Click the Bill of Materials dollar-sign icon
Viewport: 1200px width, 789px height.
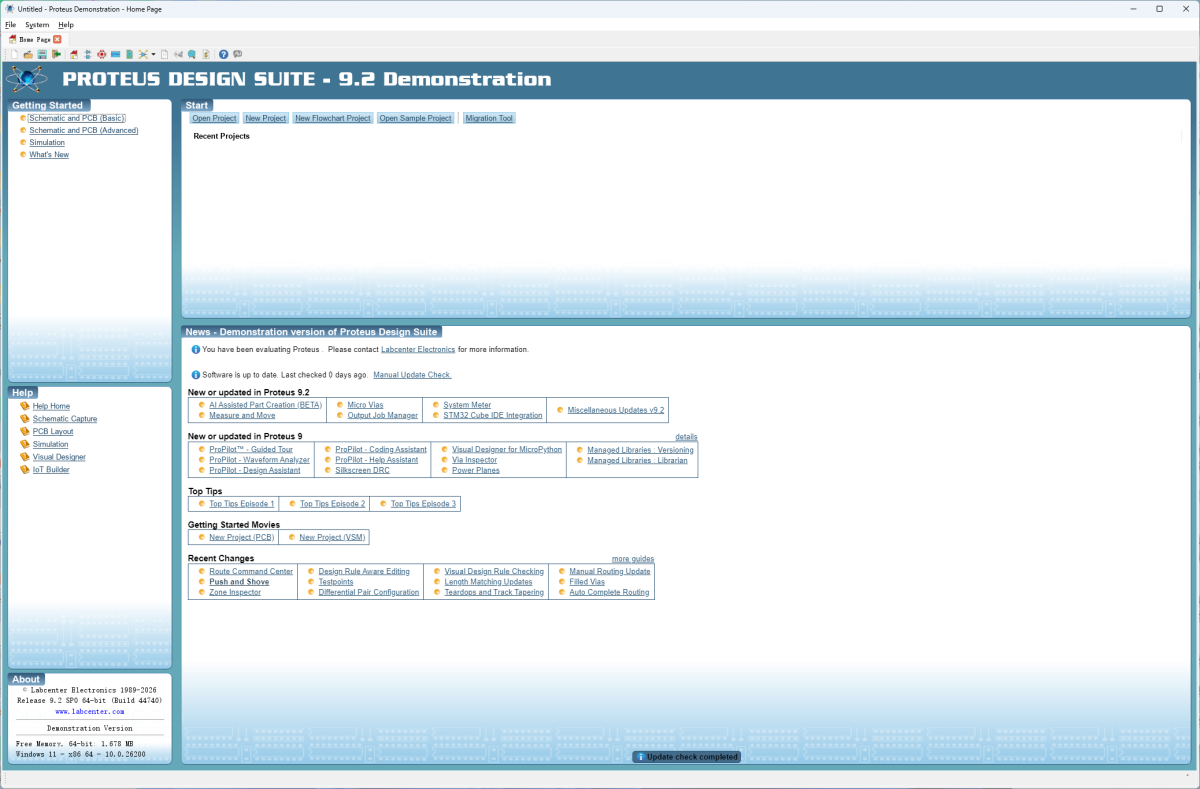click(206, 54)
